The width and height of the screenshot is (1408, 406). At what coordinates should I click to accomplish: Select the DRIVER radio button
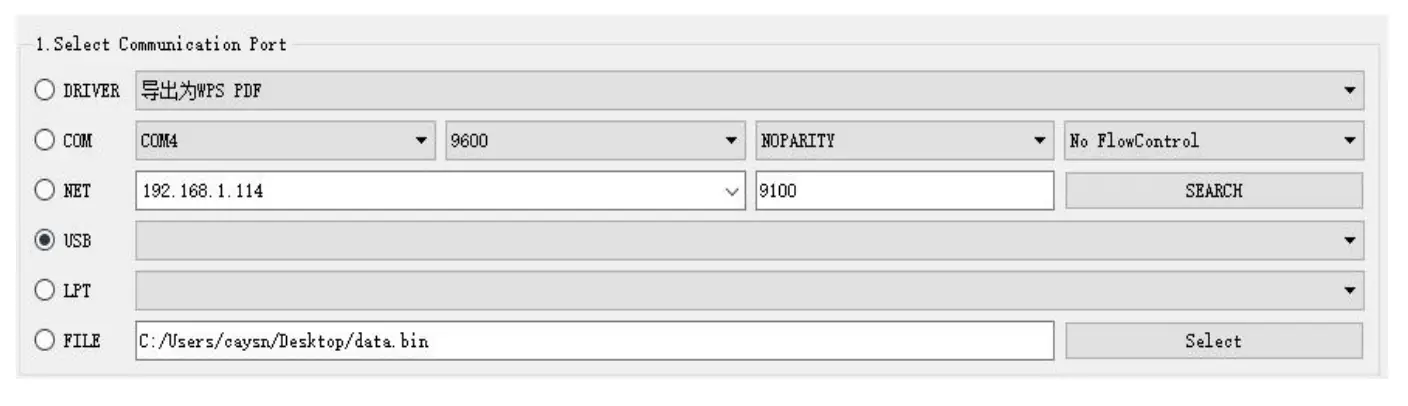[45, 91]
